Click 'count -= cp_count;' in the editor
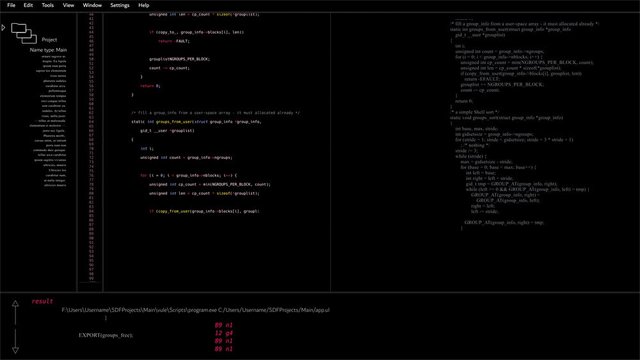 tap(169, 68)
